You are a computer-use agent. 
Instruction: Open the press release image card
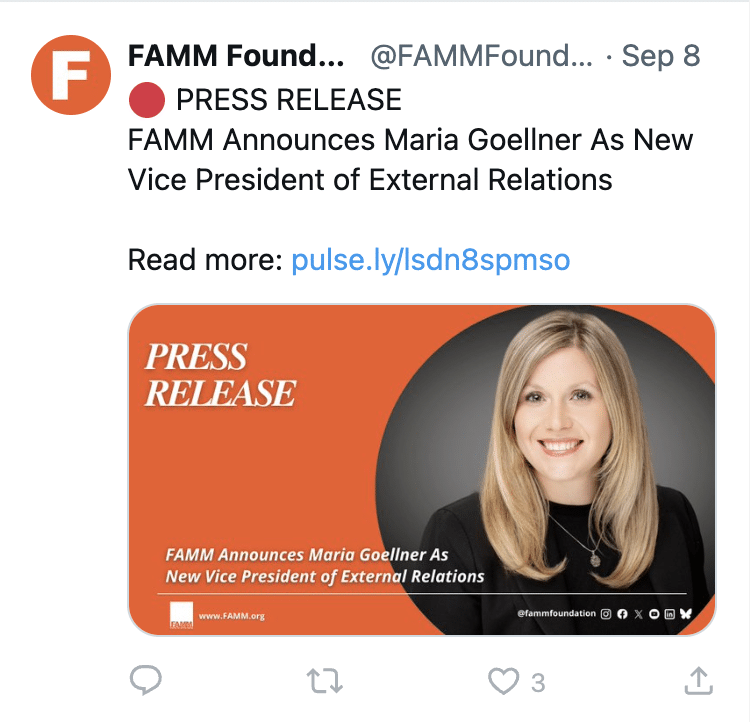(x=422, y=470)
